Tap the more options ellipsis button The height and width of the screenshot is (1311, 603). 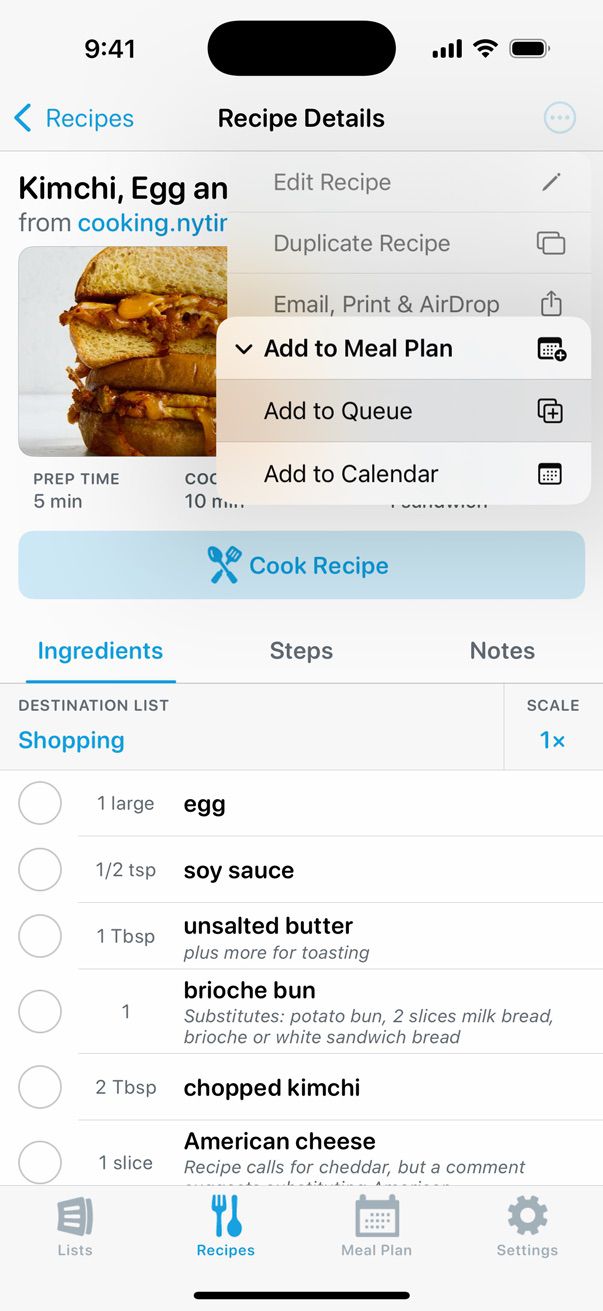560,118
